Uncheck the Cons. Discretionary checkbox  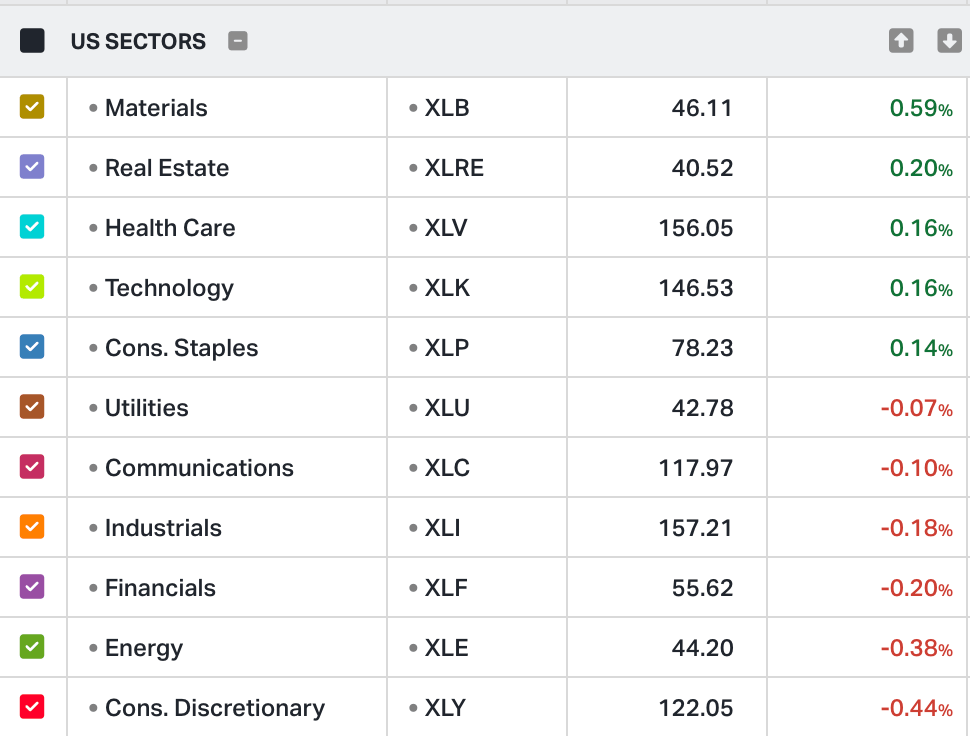[x=33, y=707]
